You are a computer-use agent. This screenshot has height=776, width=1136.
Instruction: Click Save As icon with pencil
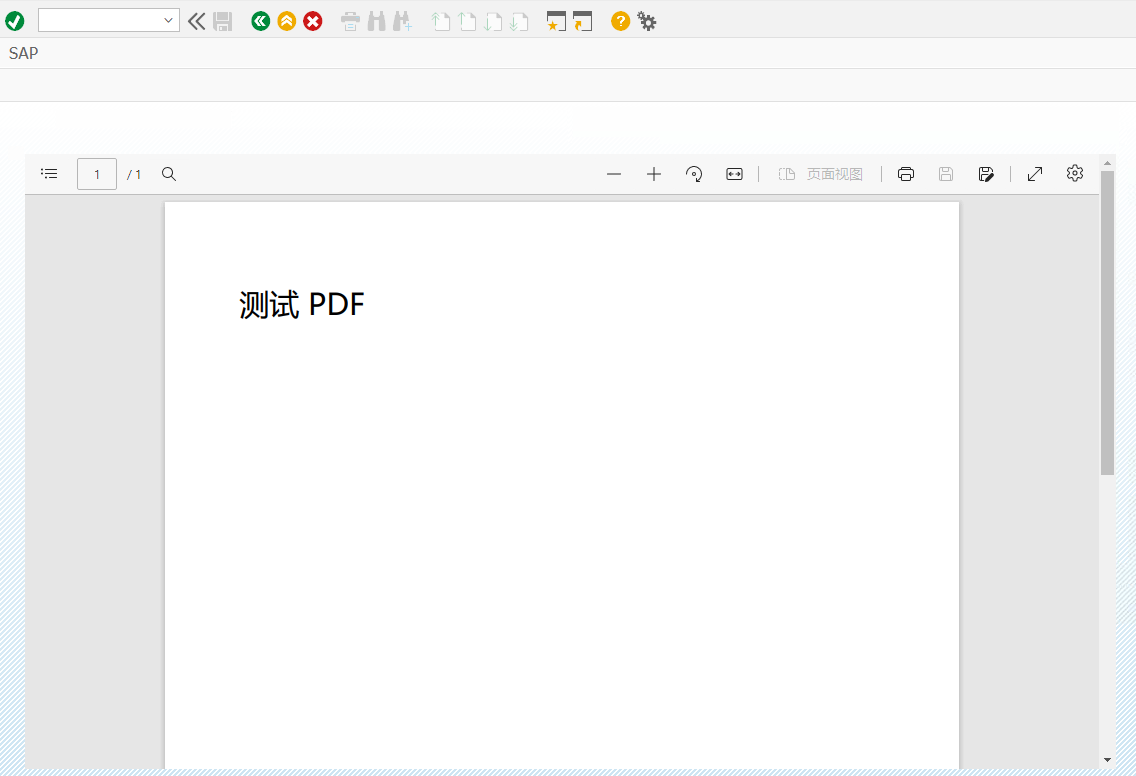click(986, 174)
